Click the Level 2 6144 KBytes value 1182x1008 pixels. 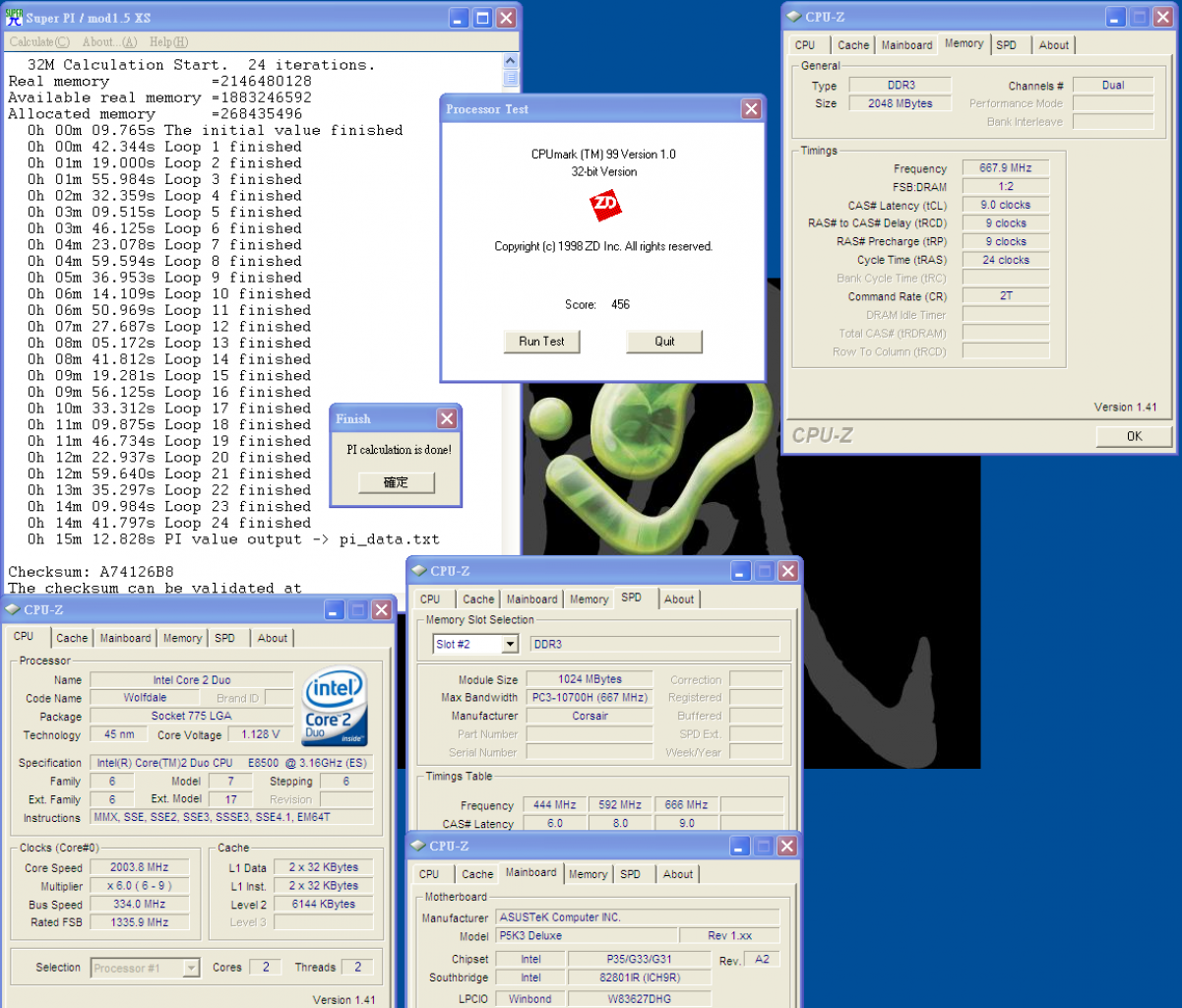coord(324,904)
